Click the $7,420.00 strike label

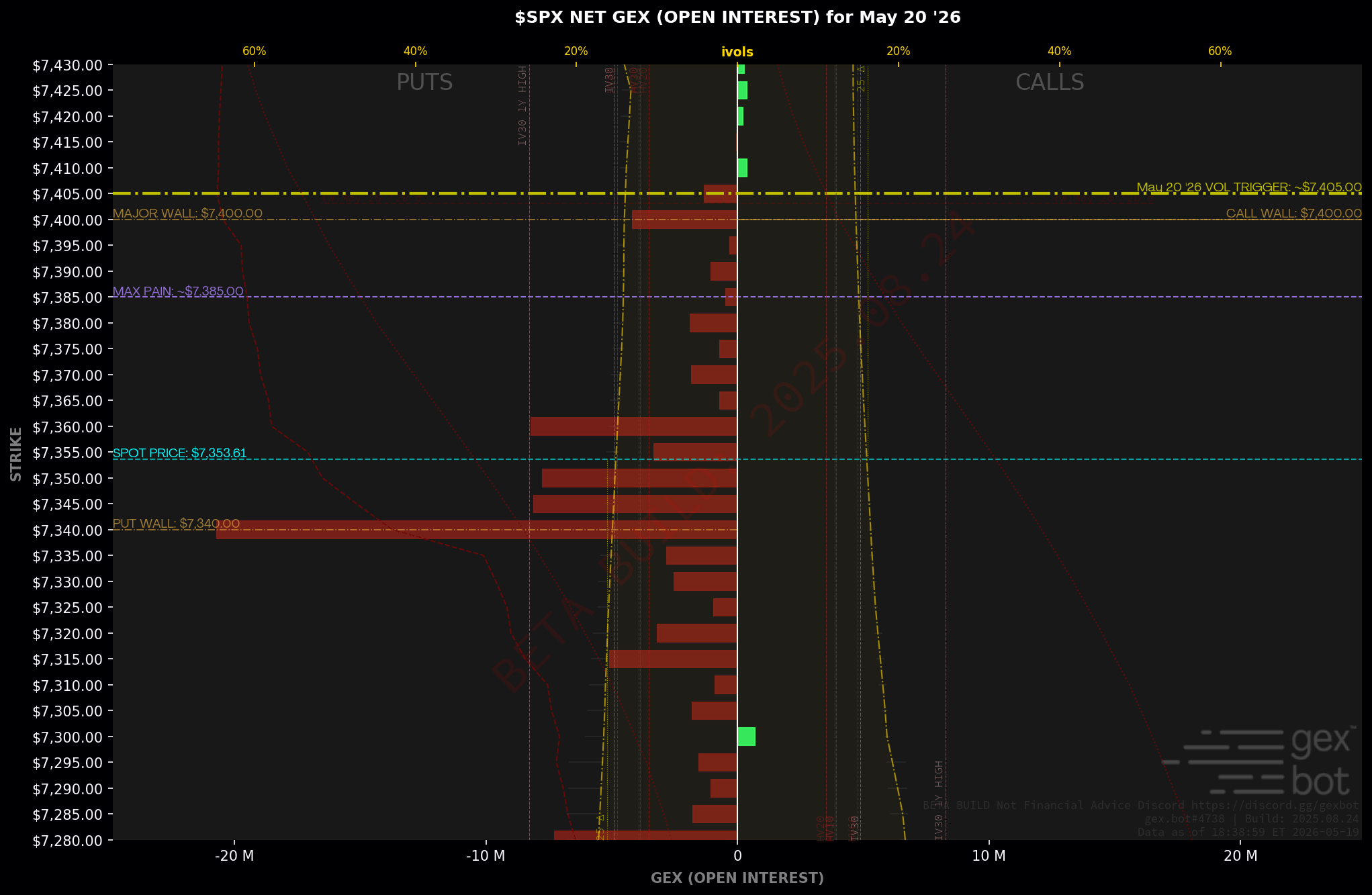coord(67,117)
